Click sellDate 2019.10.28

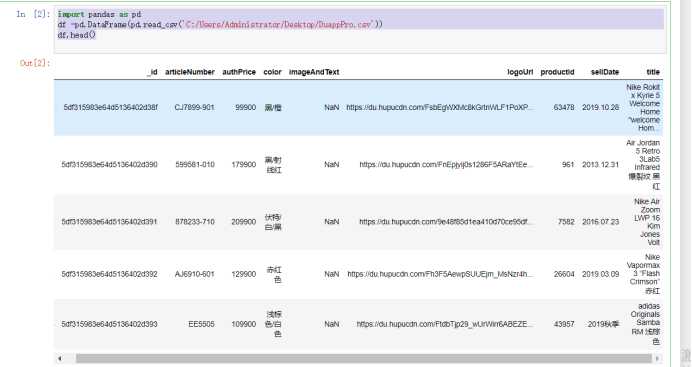tap(600, 108)
